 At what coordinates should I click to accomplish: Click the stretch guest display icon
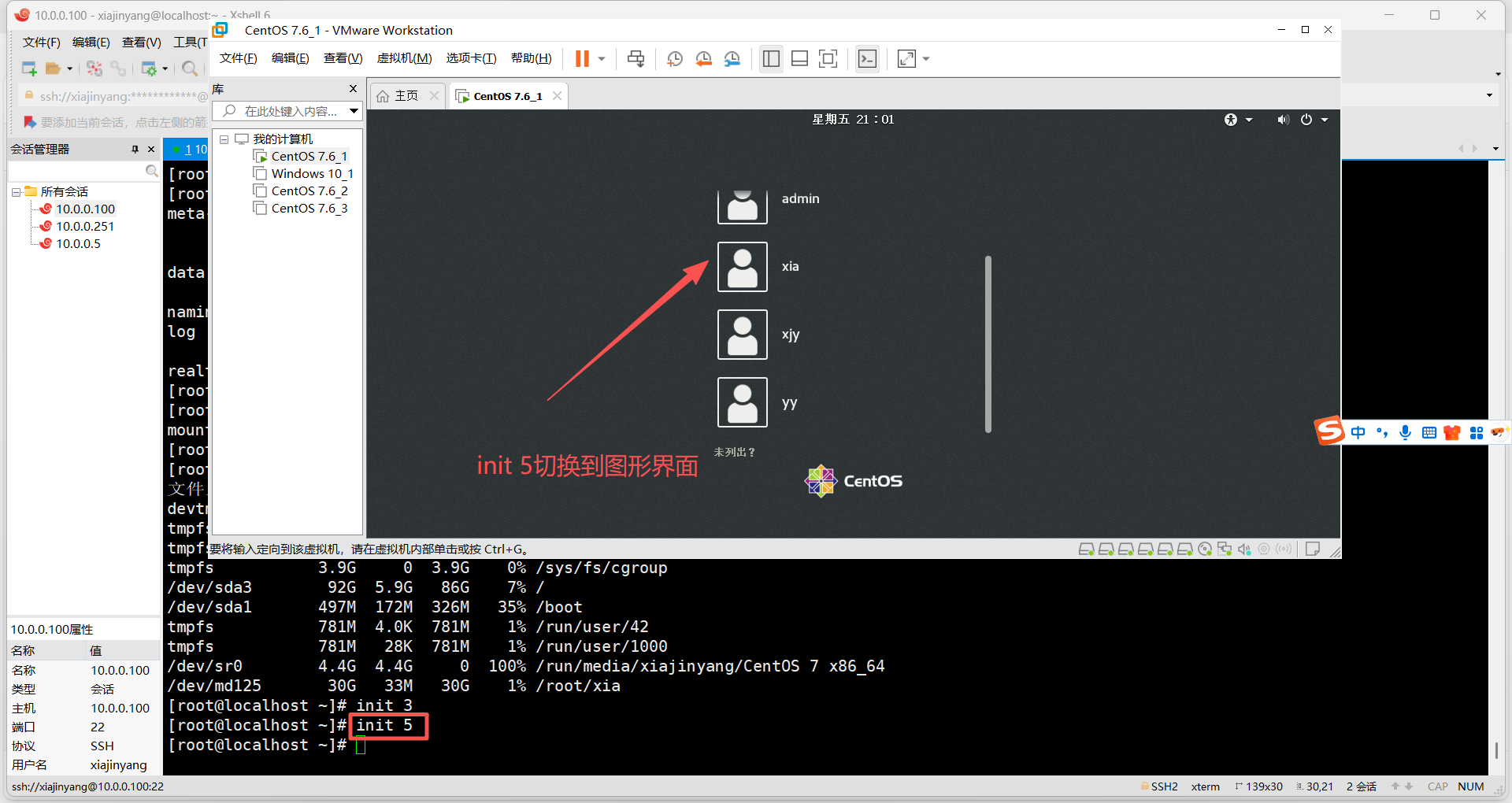(x=906, y=59)
